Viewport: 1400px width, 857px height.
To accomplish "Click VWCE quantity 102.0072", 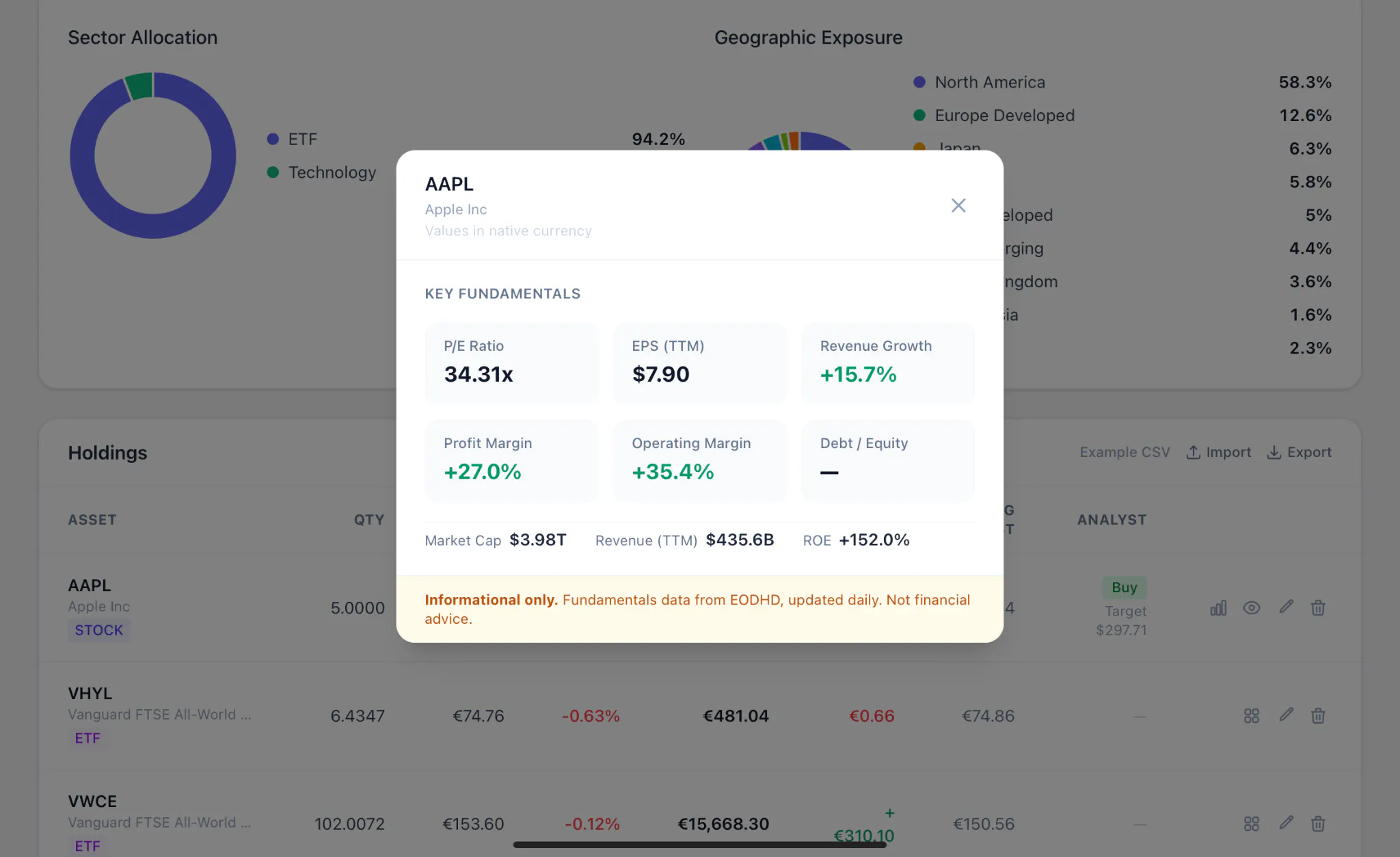I will coord(349,824).
